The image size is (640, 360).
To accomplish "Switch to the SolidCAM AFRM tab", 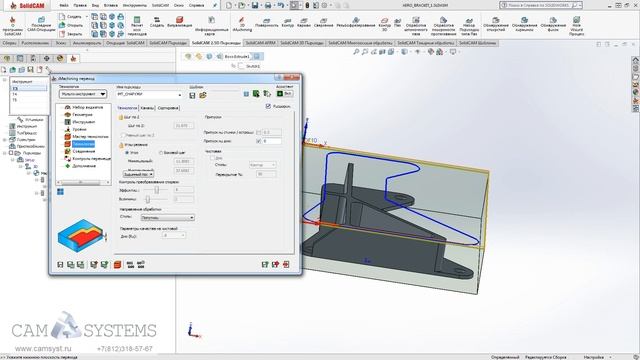I will [260, 43].
